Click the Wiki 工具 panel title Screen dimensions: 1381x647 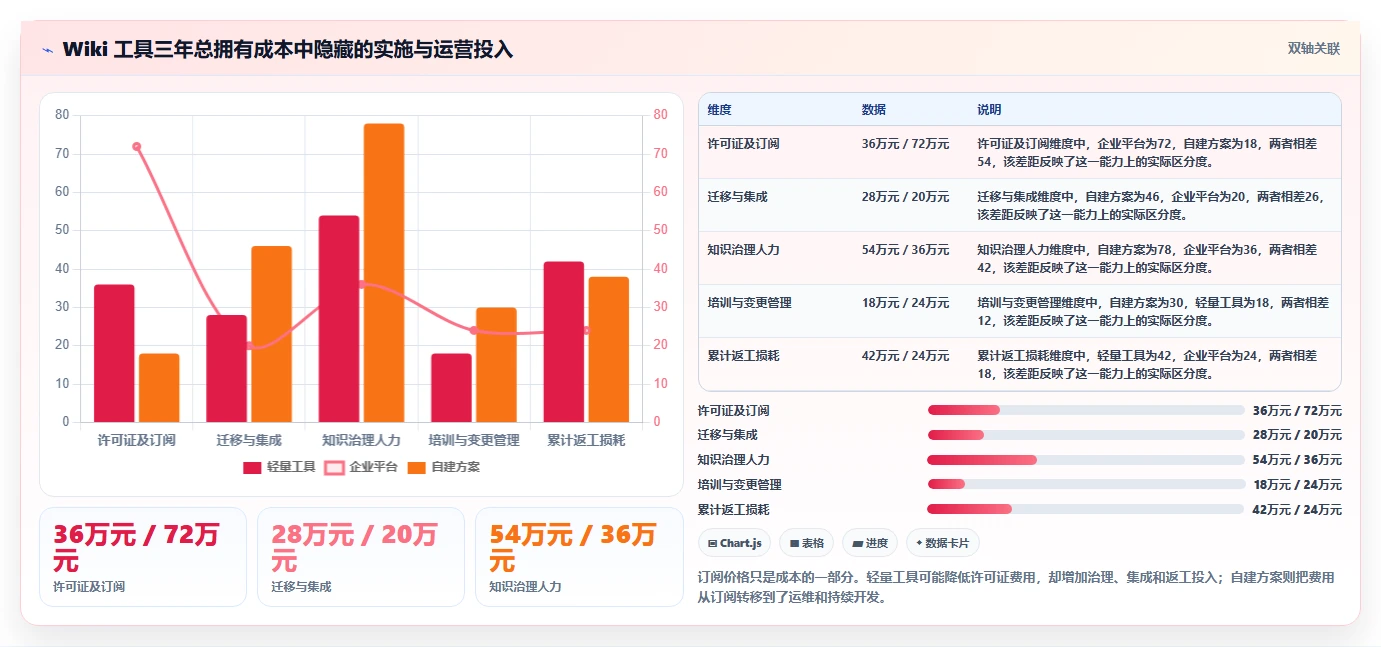pyautogui.click(x=288, y=49)
